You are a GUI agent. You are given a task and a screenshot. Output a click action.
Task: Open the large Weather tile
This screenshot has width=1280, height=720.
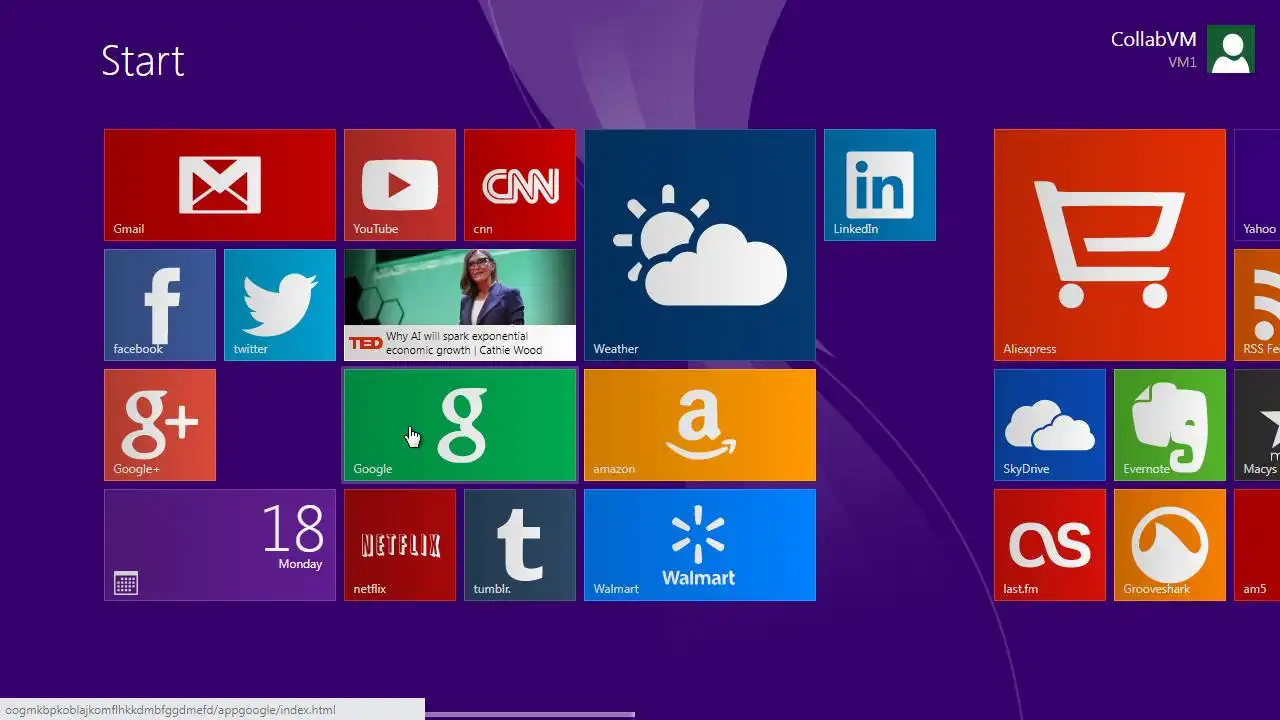coord(700,245)
